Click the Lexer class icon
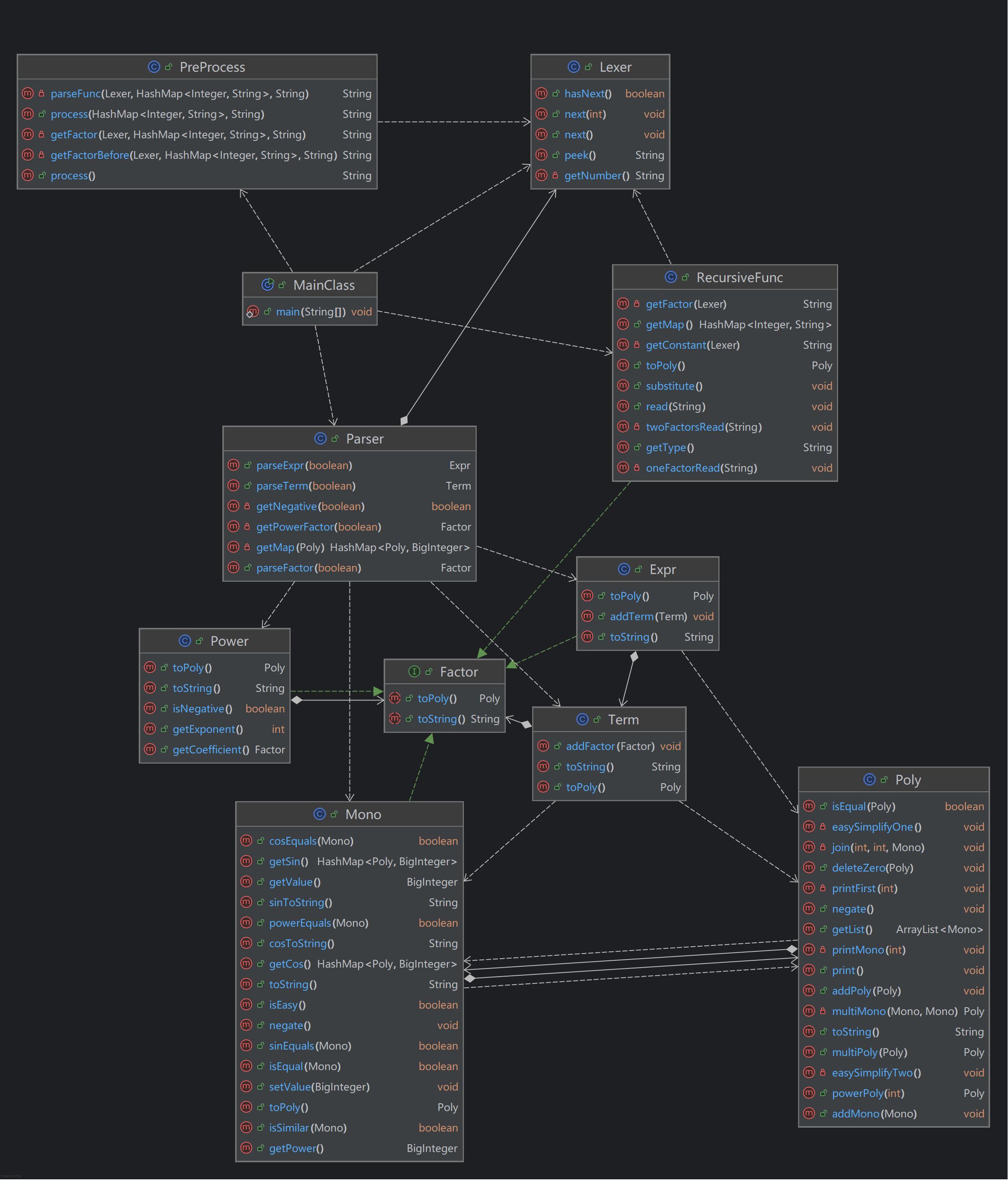This screenshot has width=1008, height=1187. (574, 67)
